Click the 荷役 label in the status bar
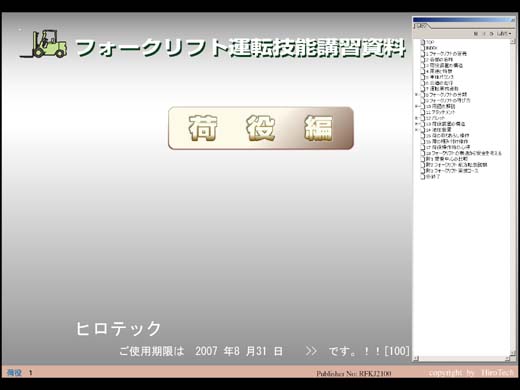The width and height of the screenshot is (520, 390). (14, 373)
